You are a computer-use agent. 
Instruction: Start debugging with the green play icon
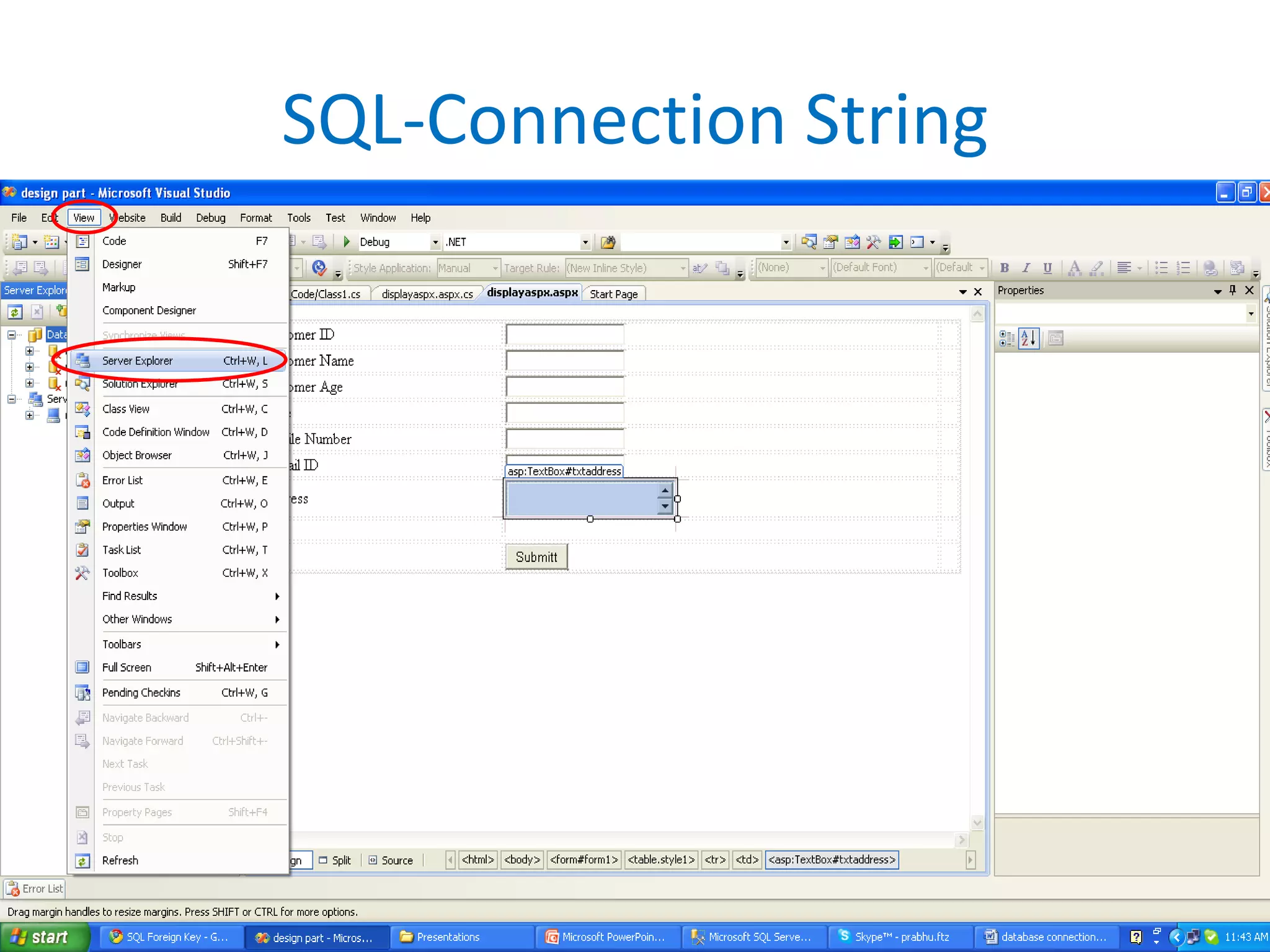tap(347, 242)
